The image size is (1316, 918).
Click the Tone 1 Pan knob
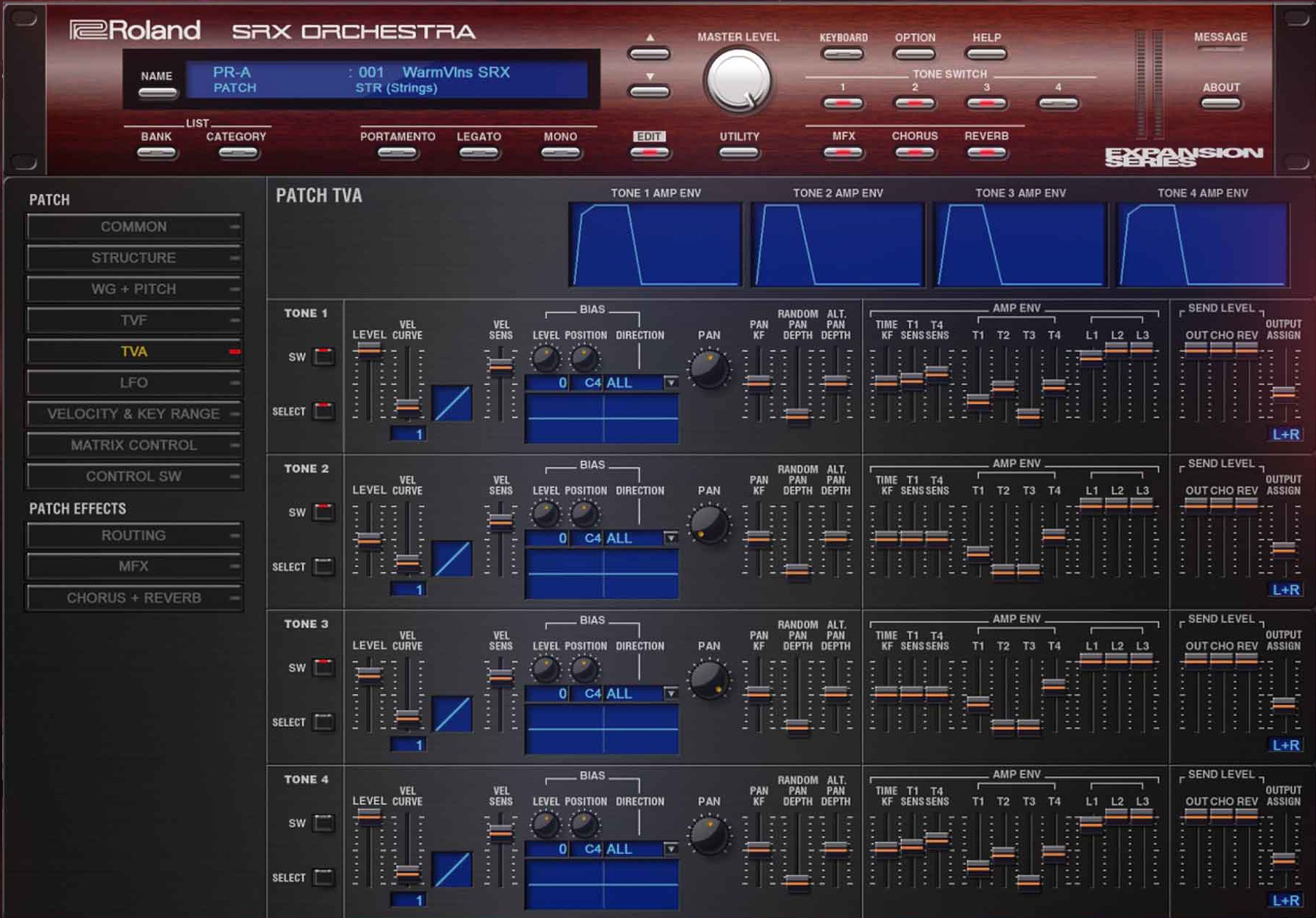[x=709, y=368]
